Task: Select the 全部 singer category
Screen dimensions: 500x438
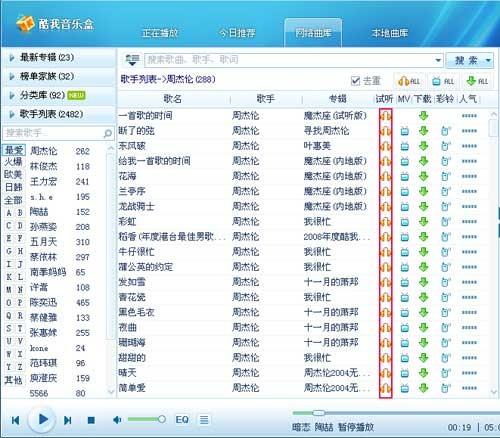Action: pyautogui.click(x=13, y=200)
